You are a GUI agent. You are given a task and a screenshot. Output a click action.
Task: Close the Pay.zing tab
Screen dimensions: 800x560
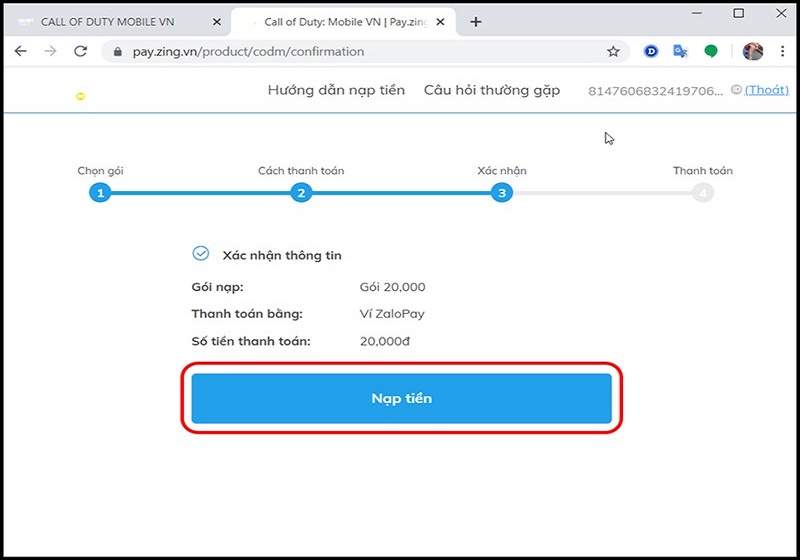[x=440, y=22]
